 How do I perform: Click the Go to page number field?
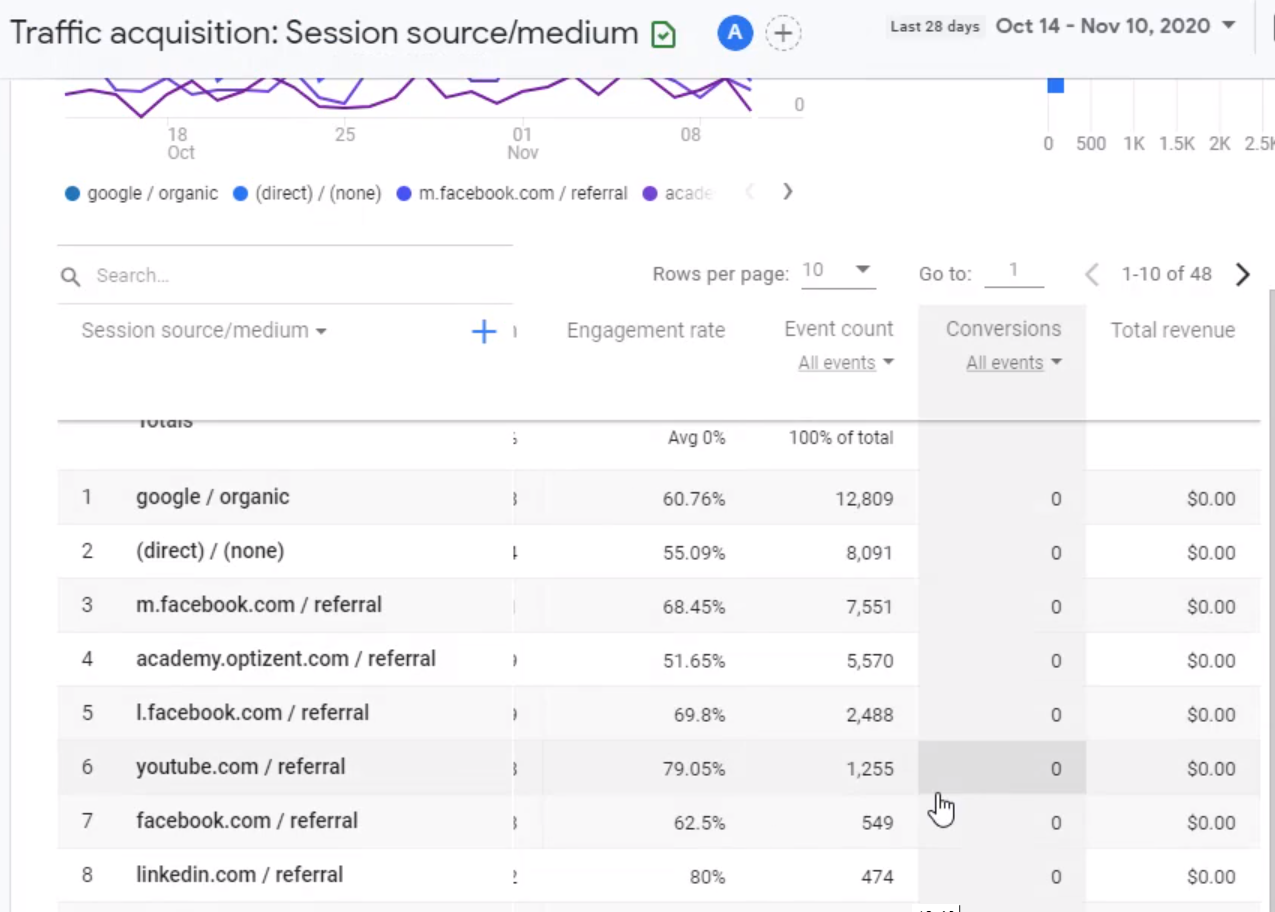tap(1014, 271)
